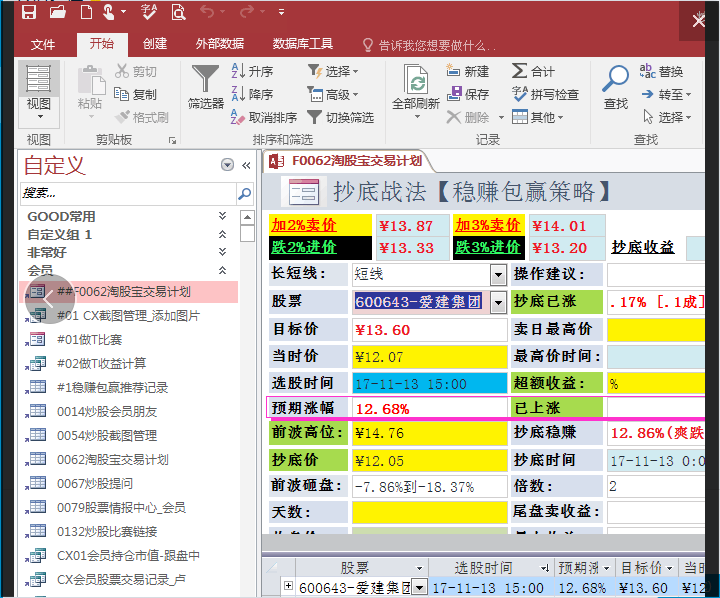Click 取消排序 to remove sort
Screen dimensions: 720x598
264,117
